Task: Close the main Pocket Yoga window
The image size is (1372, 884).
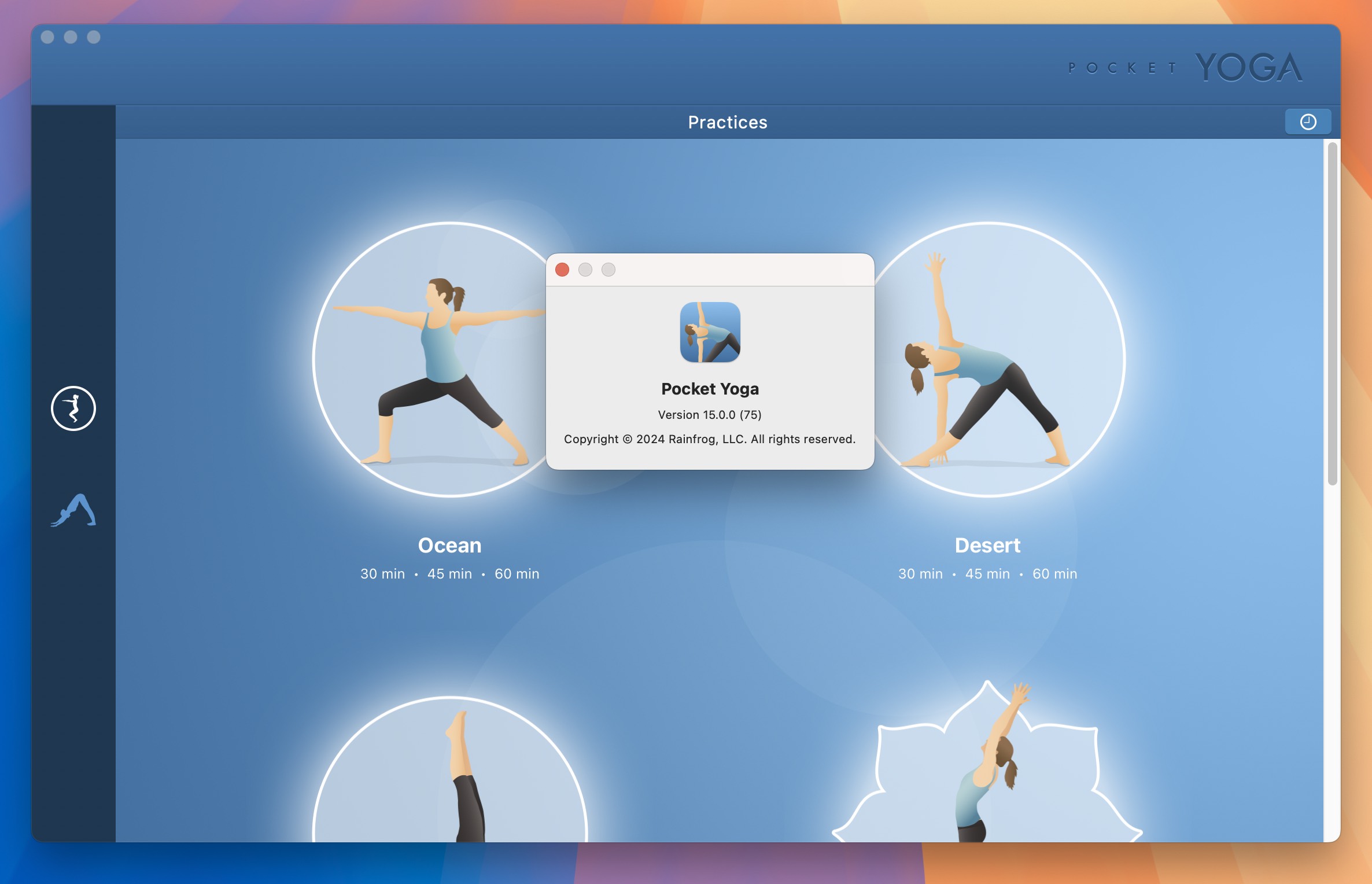Action: pos(47,37)
